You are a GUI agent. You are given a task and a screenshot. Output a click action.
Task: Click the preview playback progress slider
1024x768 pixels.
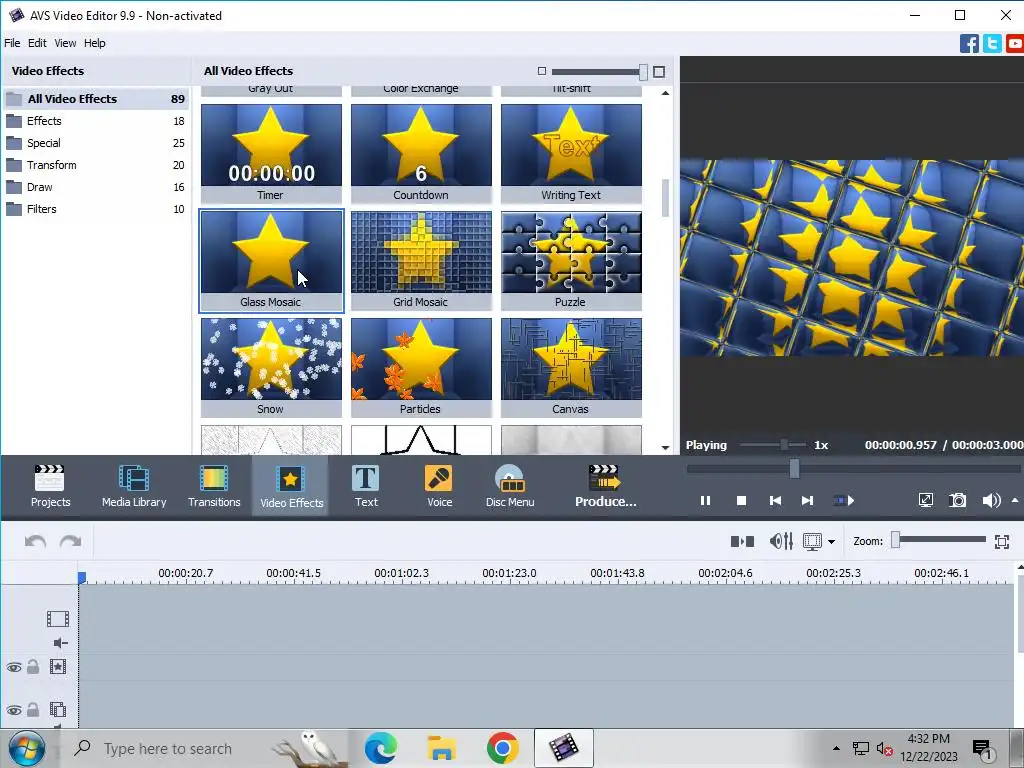[x=794, y=468]
